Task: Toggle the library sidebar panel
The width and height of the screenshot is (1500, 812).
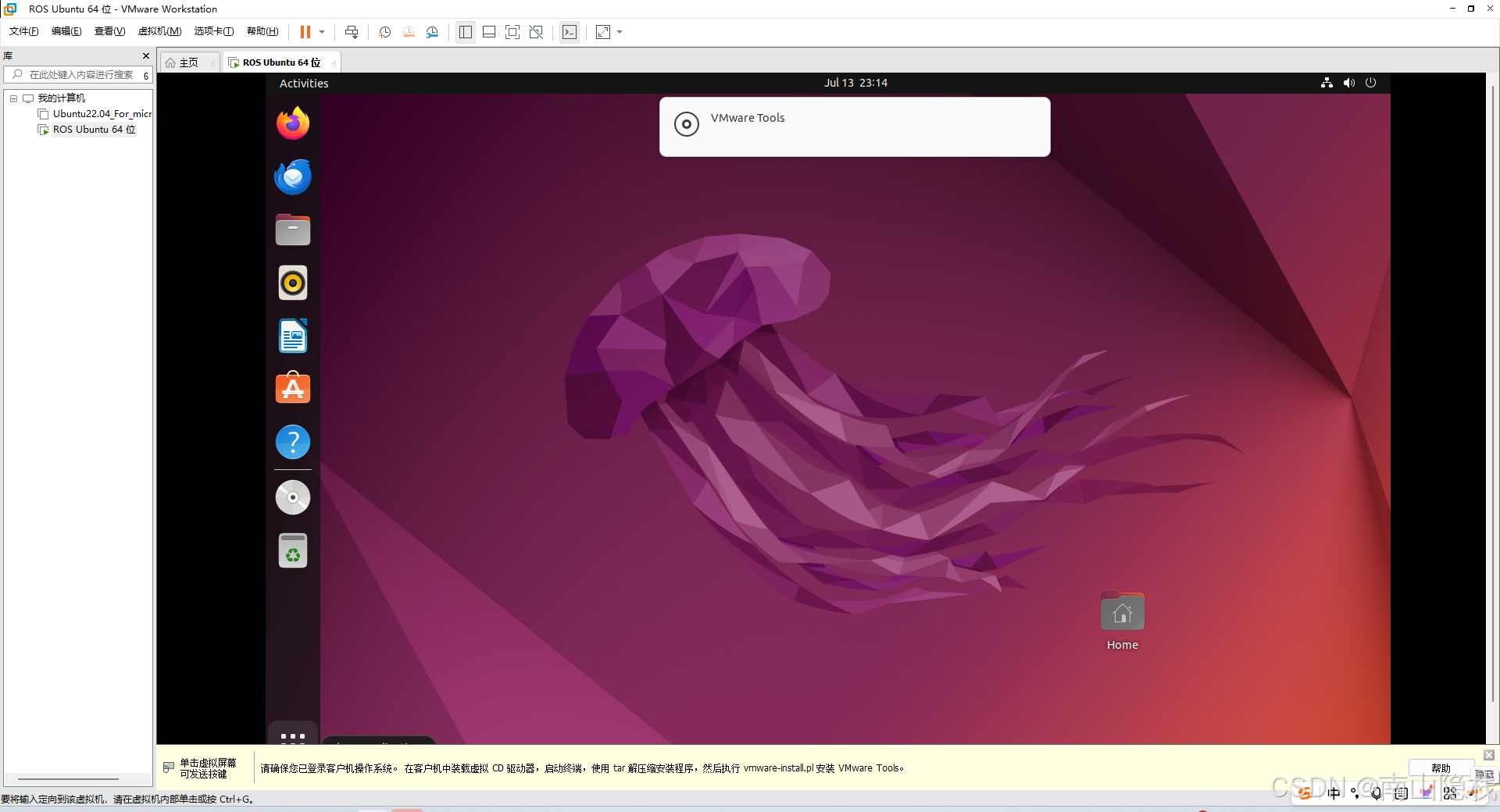Action: tap(466, 32)
